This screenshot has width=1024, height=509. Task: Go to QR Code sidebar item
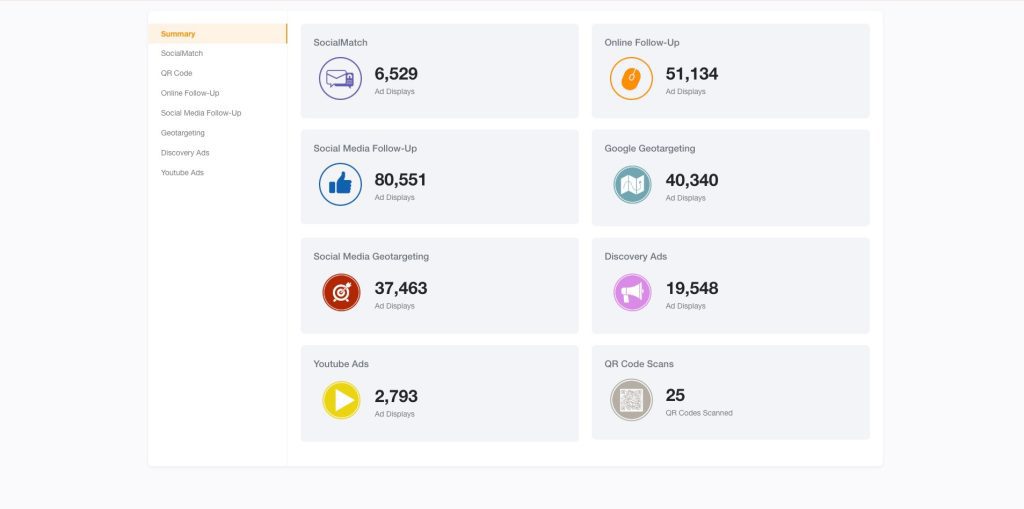(176, 73)
